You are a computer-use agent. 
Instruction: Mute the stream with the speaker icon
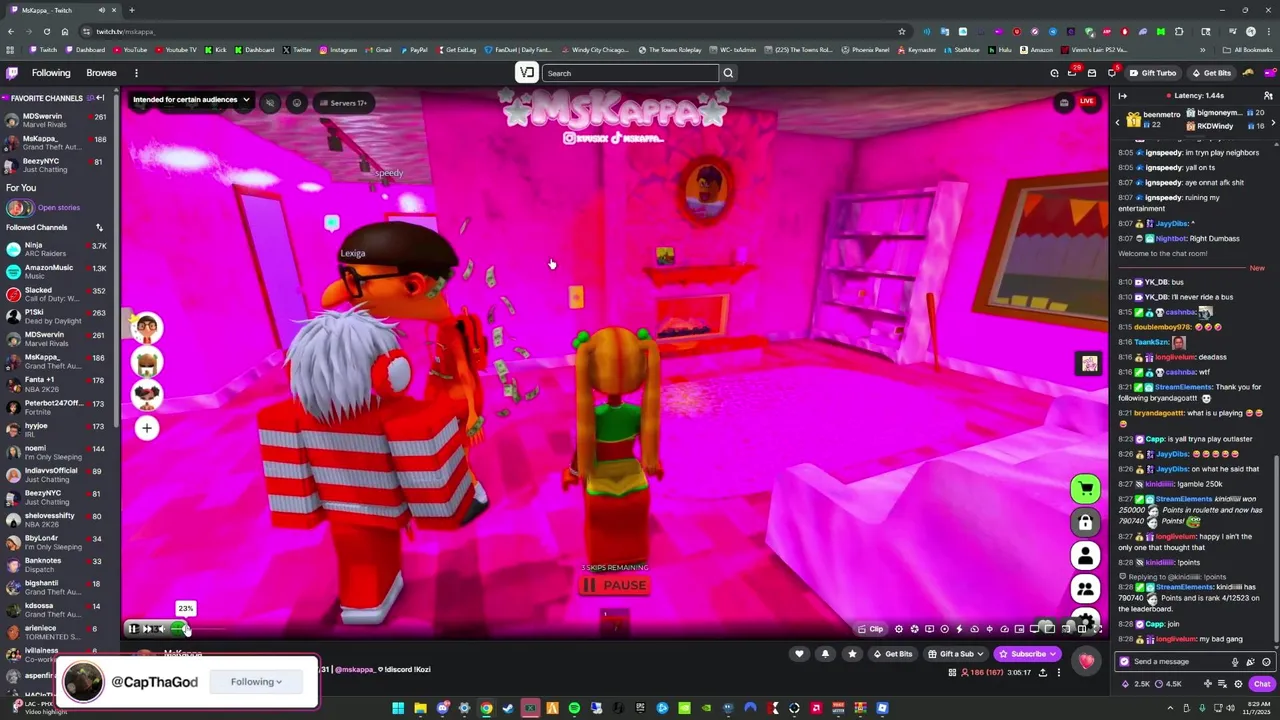tap(162, 628)
